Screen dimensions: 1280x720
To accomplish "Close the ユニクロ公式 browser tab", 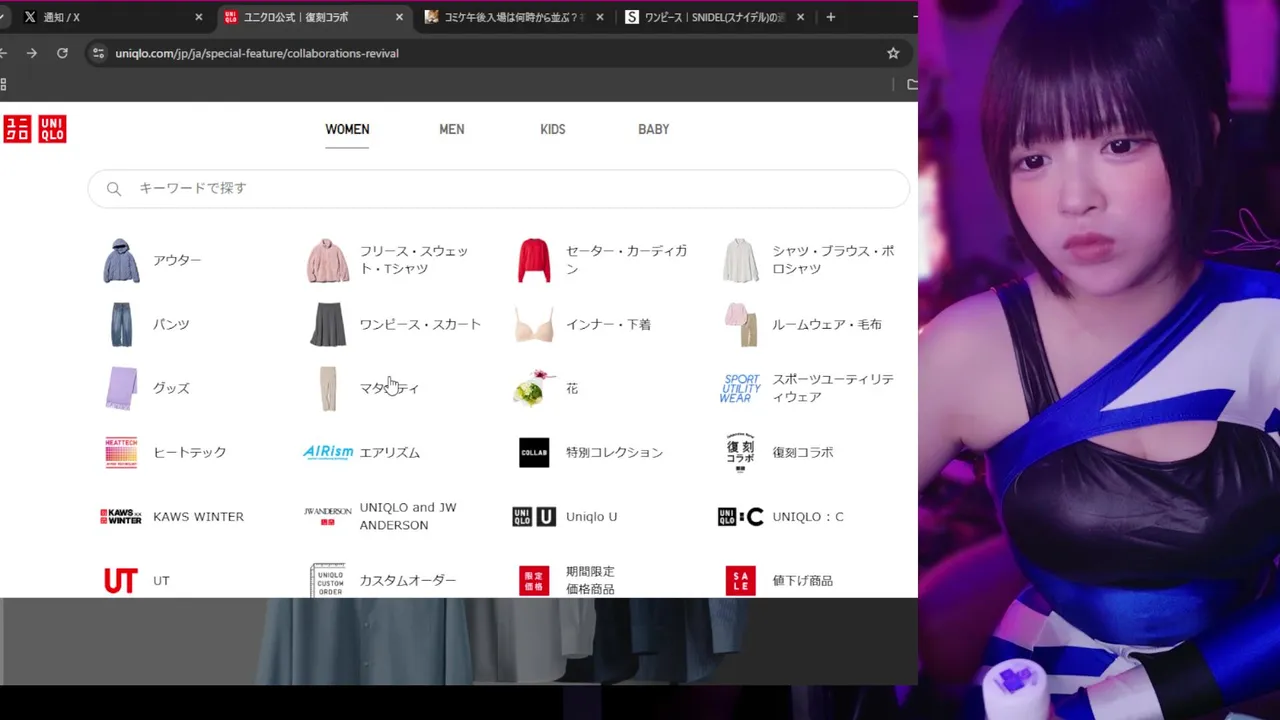I will (400, 17).
